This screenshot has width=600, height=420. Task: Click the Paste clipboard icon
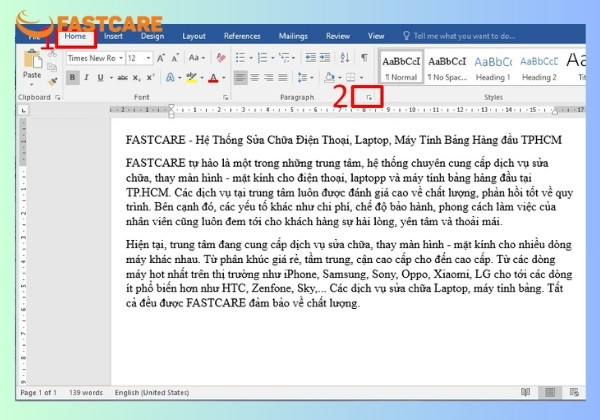pos(32,60)
